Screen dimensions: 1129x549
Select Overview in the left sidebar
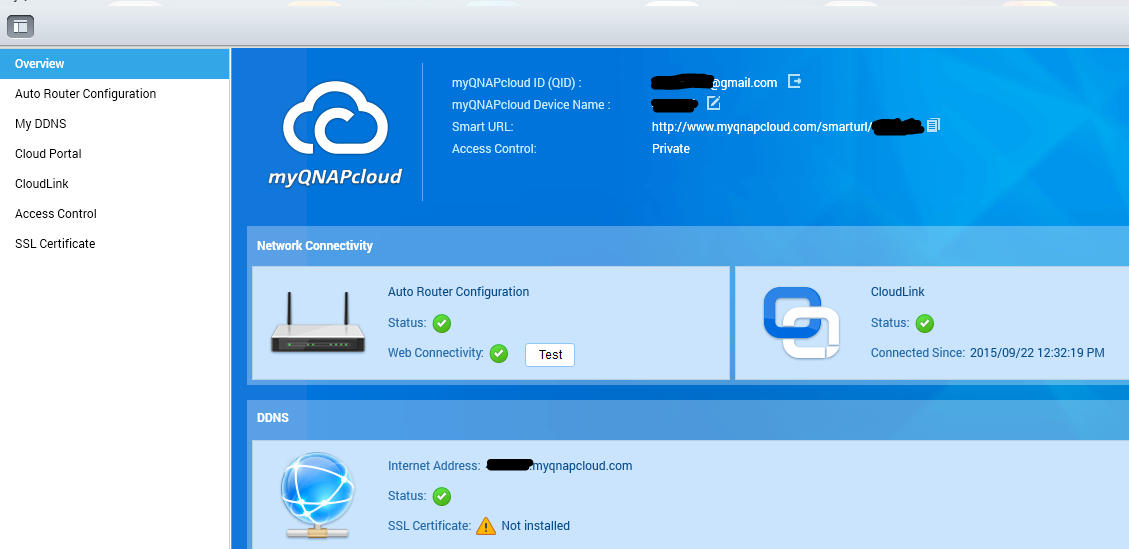40,64
